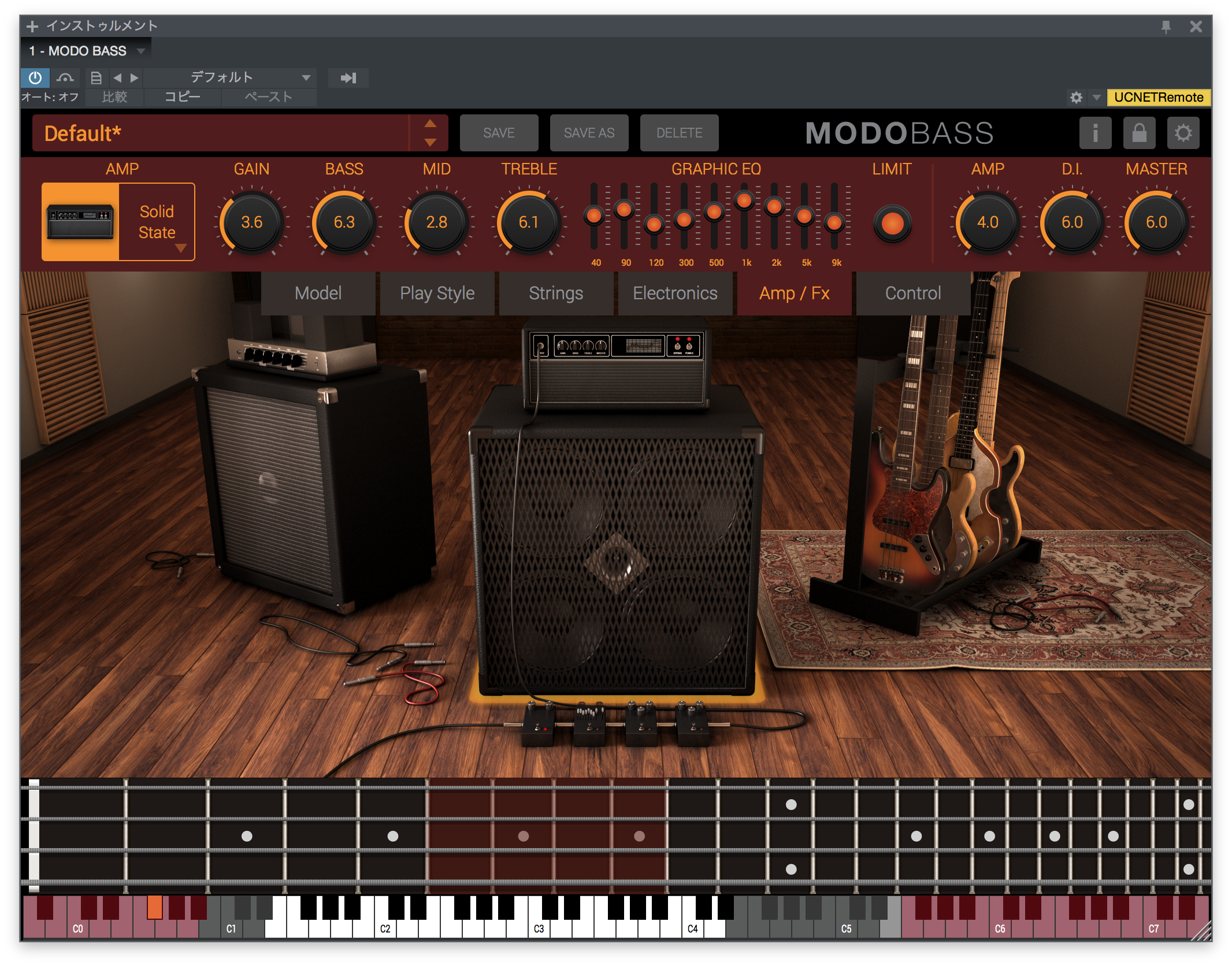Click the 2k graphic EQ slider
The height and width of the screenshot is (966, 1232).
(x=774, y=206)
